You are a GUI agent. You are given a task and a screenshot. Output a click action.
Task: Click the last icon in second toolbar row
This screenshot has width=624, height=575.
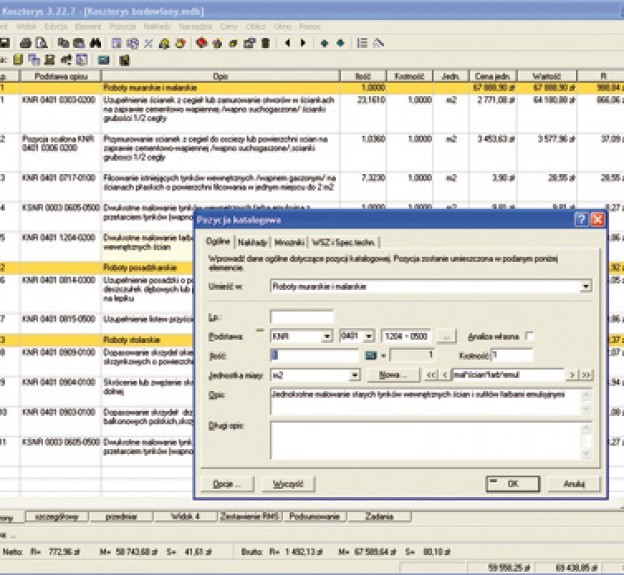(125, 60)
